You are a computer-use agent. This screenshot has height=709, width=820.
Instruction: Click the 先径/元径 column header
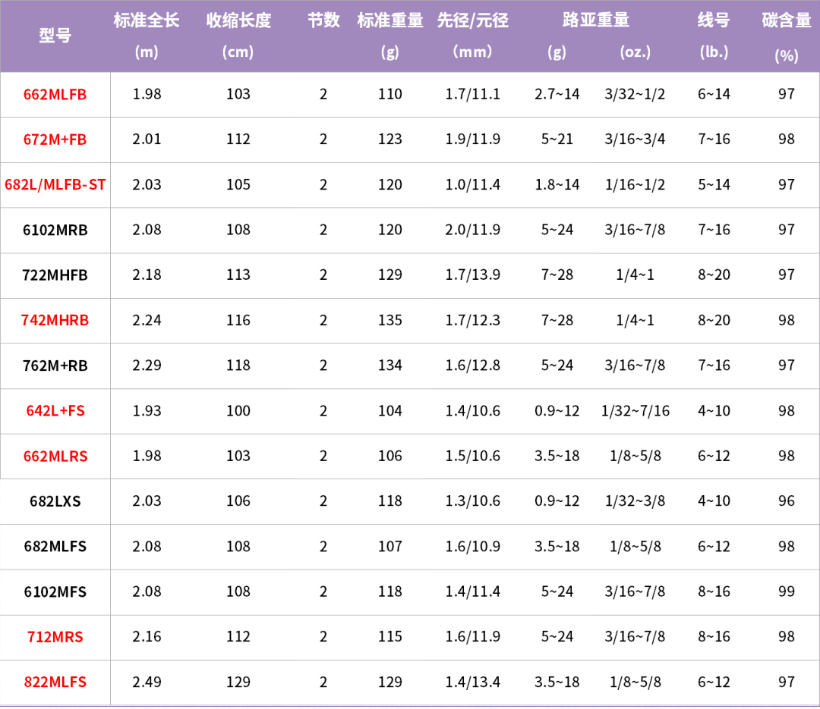pos(473,20)
